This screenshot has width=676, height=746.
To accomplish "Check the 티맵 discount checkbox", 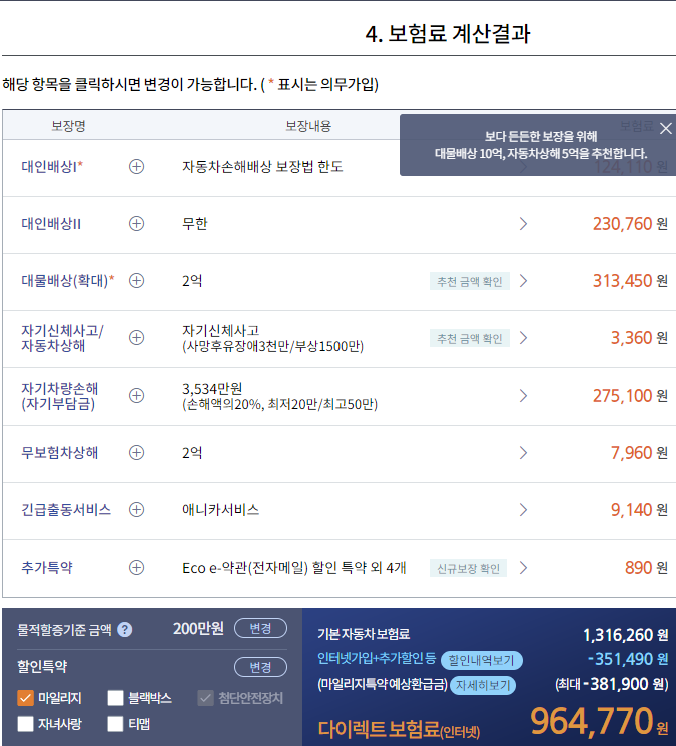I will click(115, 724).
